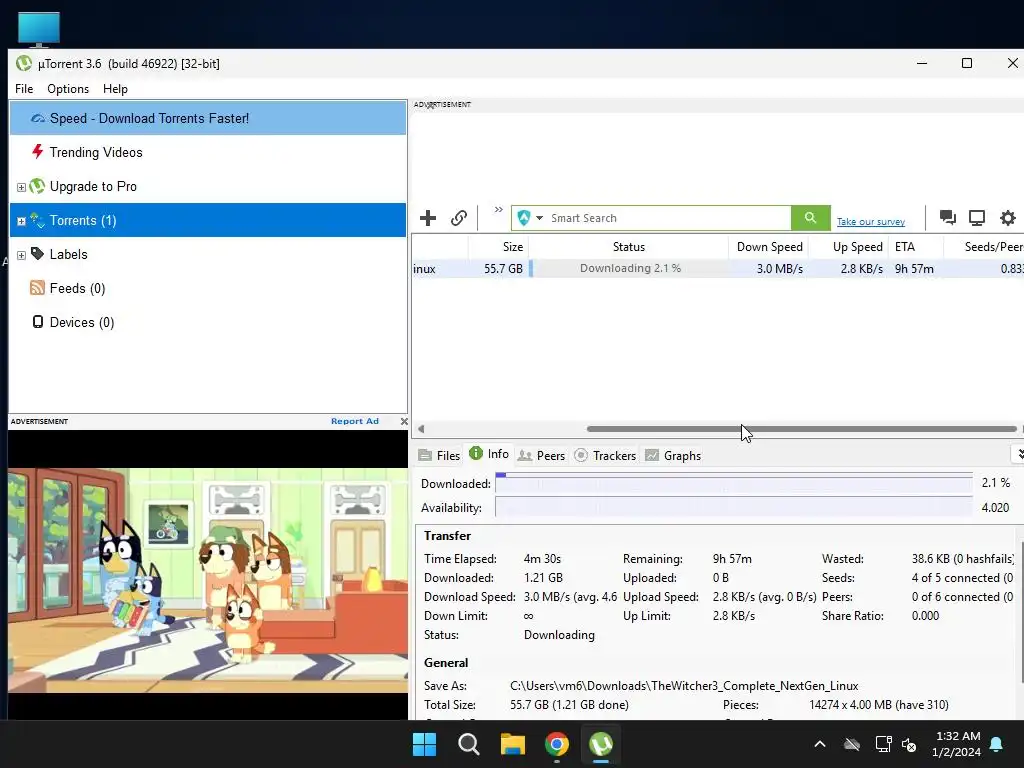Click the Devices phone icon
1024x768 pixels.
pyautogui.click(x=38, y=321)
